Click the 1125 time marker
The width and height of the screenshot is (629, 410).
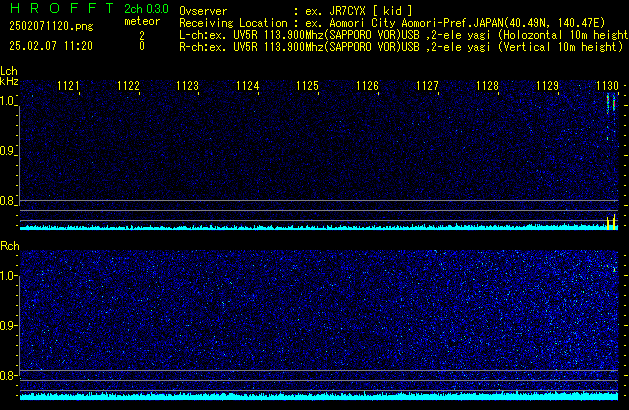point(307,86)
